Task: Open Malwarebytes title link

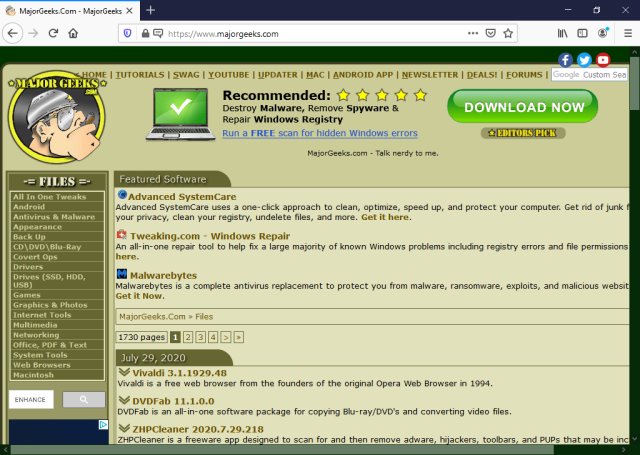Action: coord(163,275)
